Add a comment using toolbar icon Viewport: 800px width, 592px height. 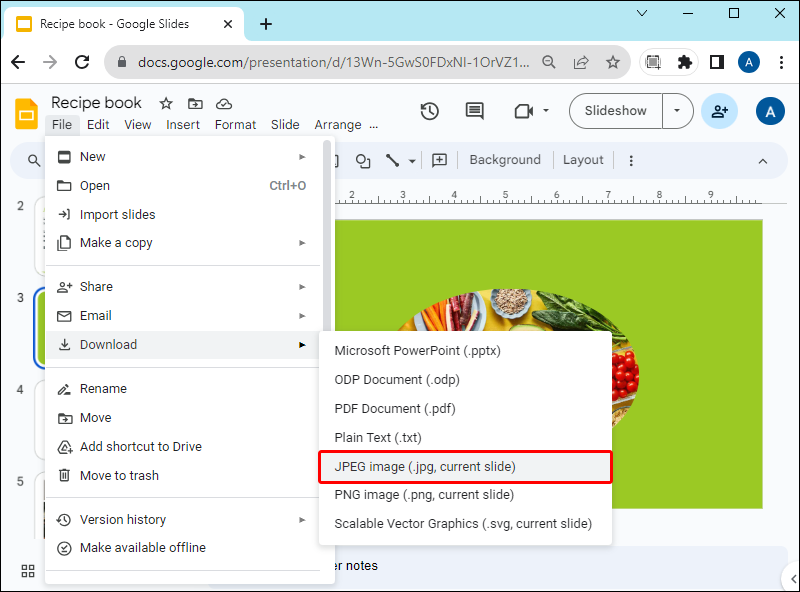[439, 161]
